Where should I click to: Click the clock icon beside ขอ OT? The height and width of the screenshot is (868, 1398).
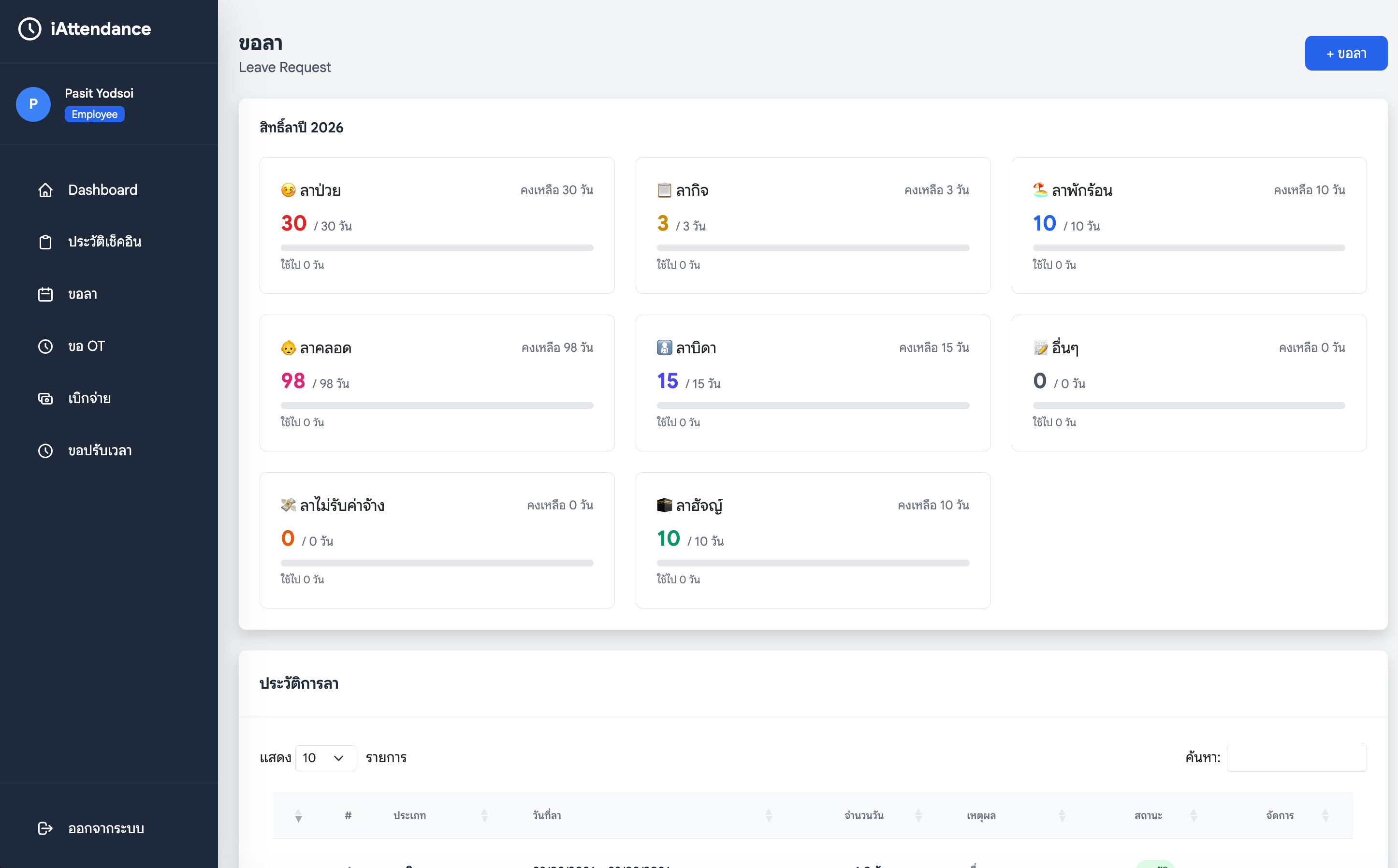[x=45, y=346]
